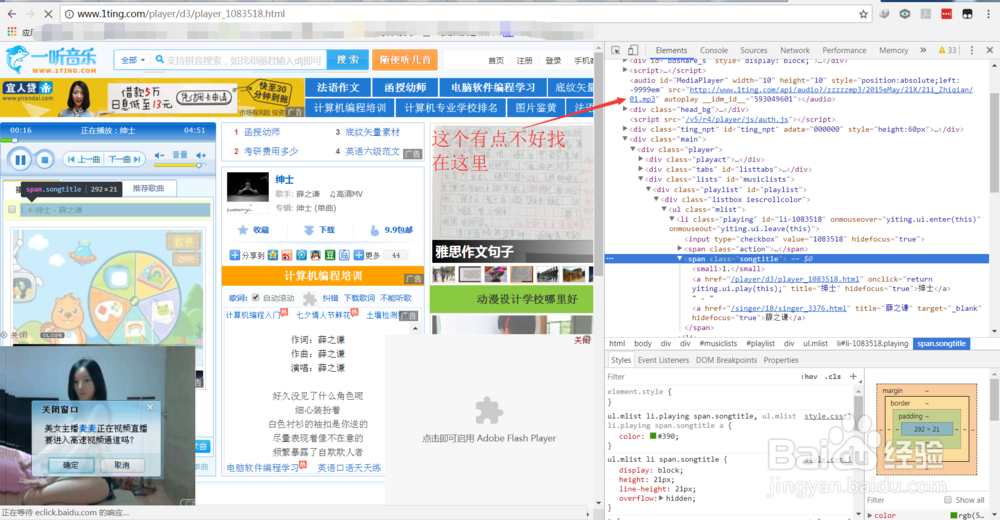
Task: Toggle the Show all checkbox in computed styles
Action: pos(948,500)
